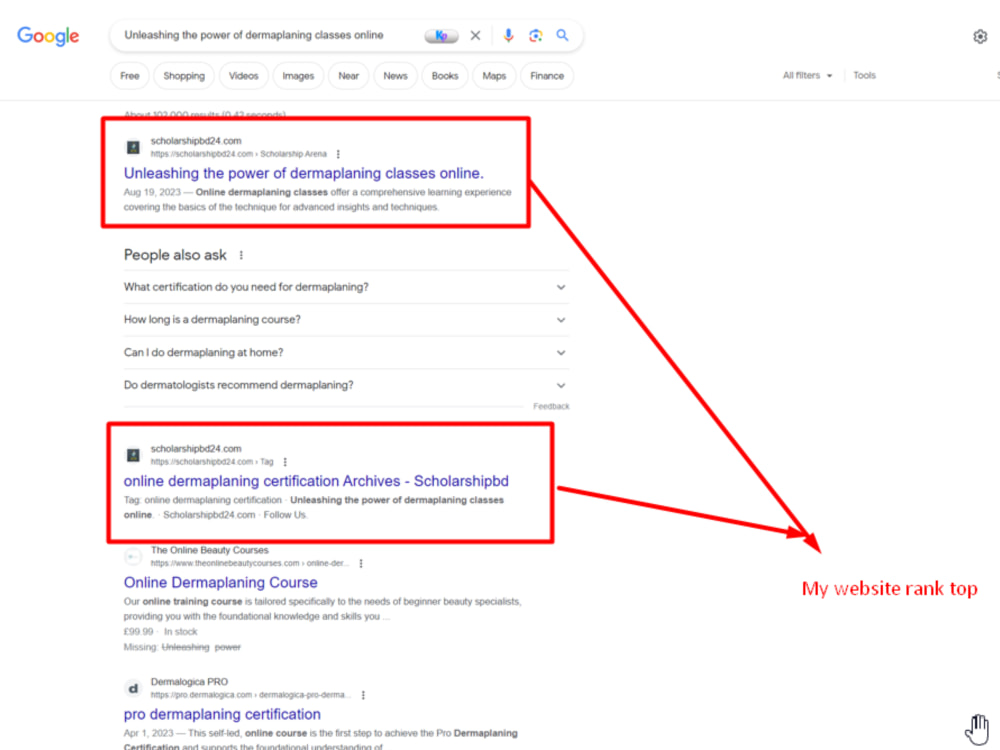Open options menu for first scholarshipbd24 result
Screen dimensions: 1000x750
point(338,154)
